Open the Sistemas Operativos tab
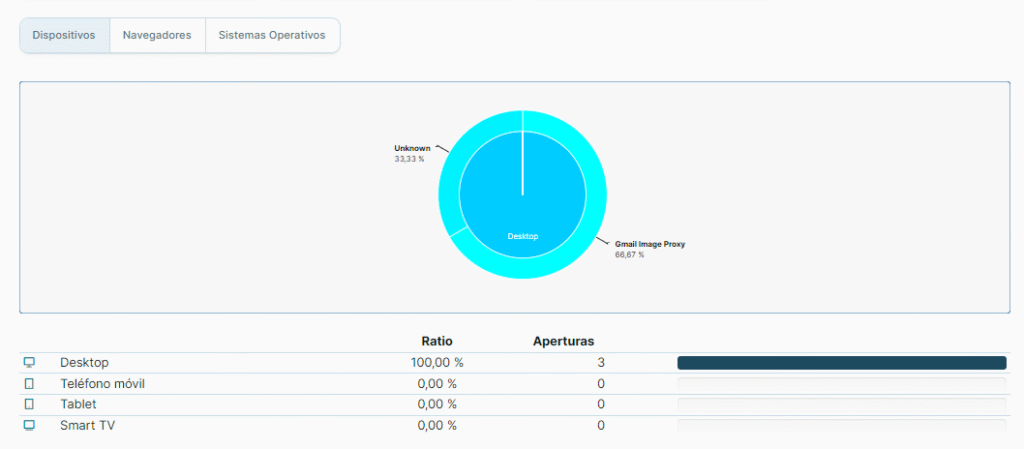The height and width of the screenshot is (449, 1024). click(x=272, y=35)
